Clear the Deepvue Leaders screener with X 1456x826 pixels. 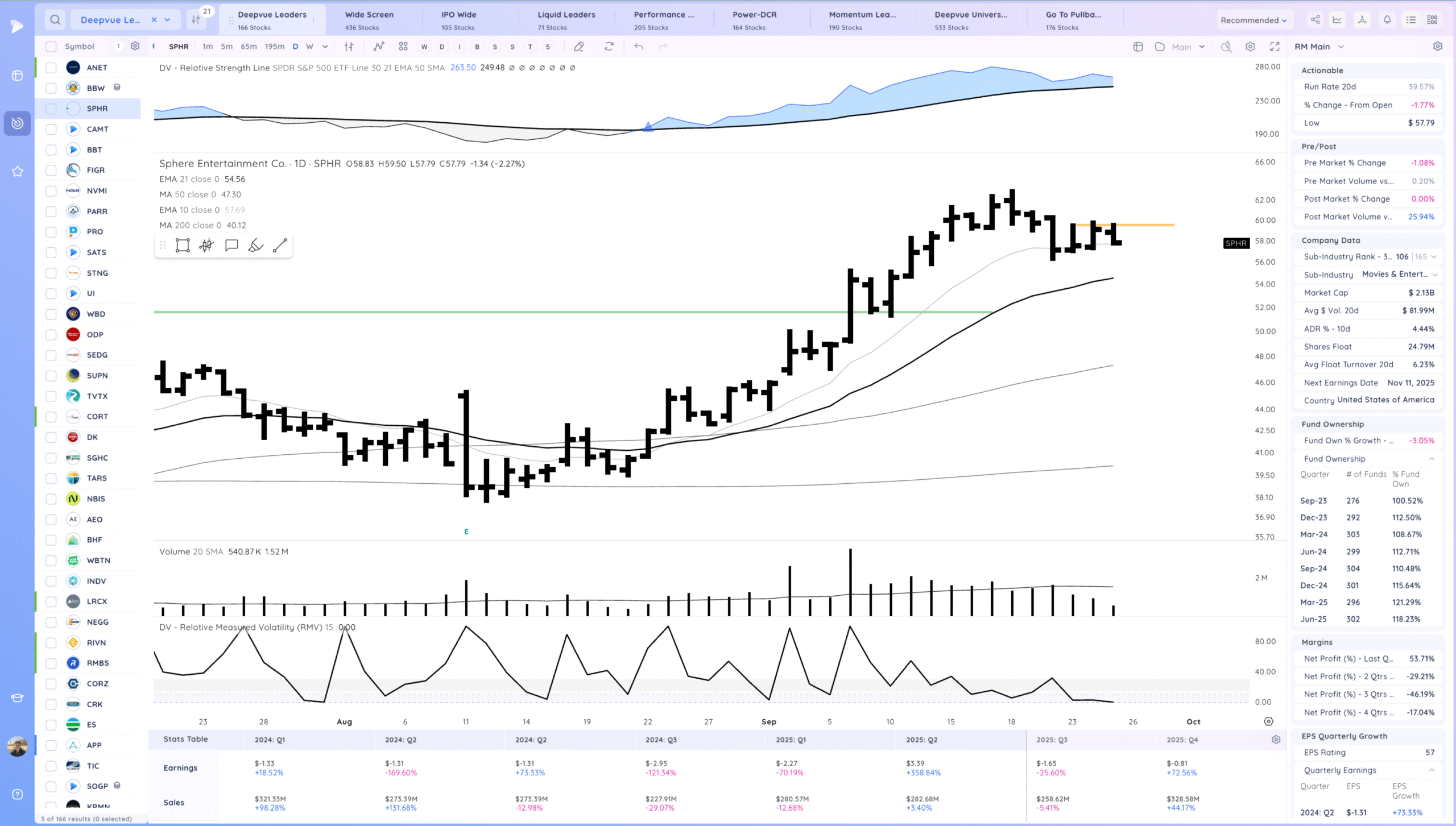154,20
